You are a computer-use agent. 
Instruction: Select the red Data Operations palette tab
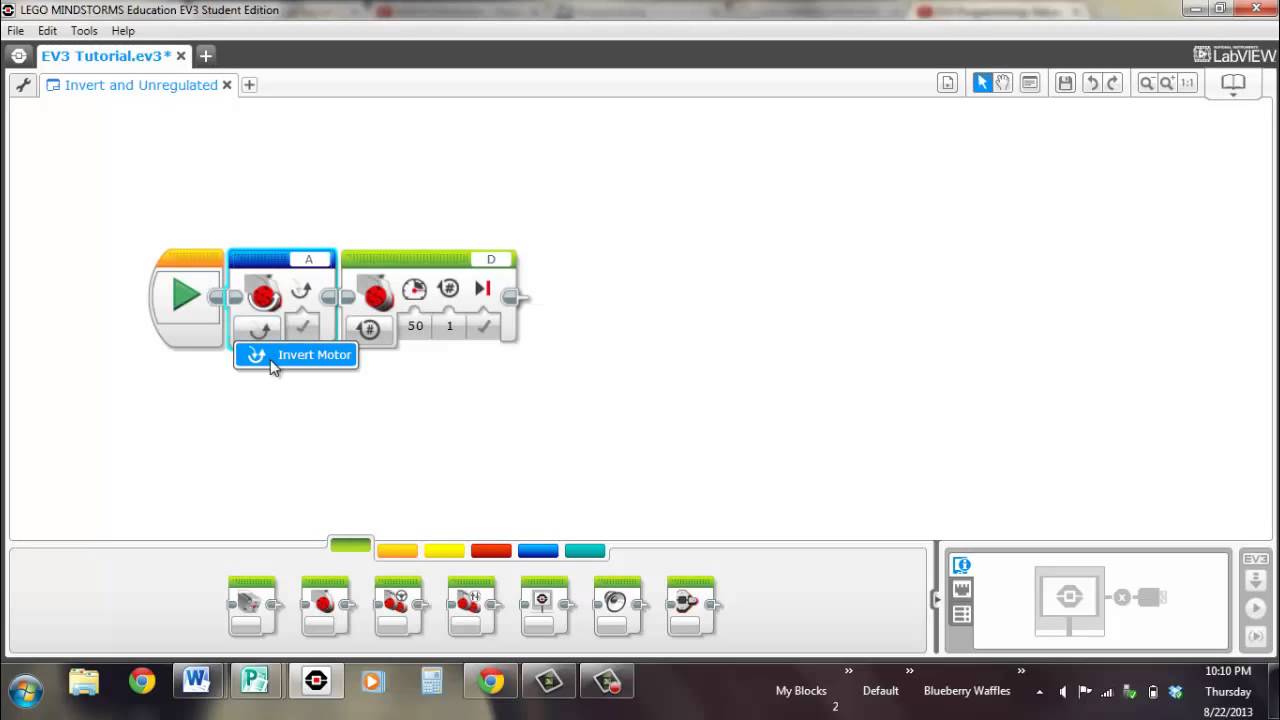click(491, 551)
